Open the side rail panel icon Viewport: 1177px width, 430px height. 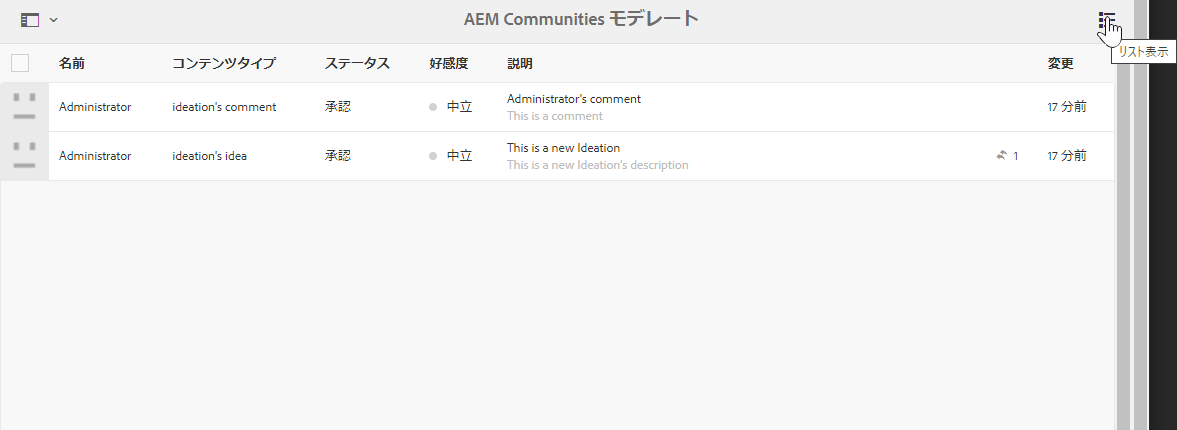30,20
